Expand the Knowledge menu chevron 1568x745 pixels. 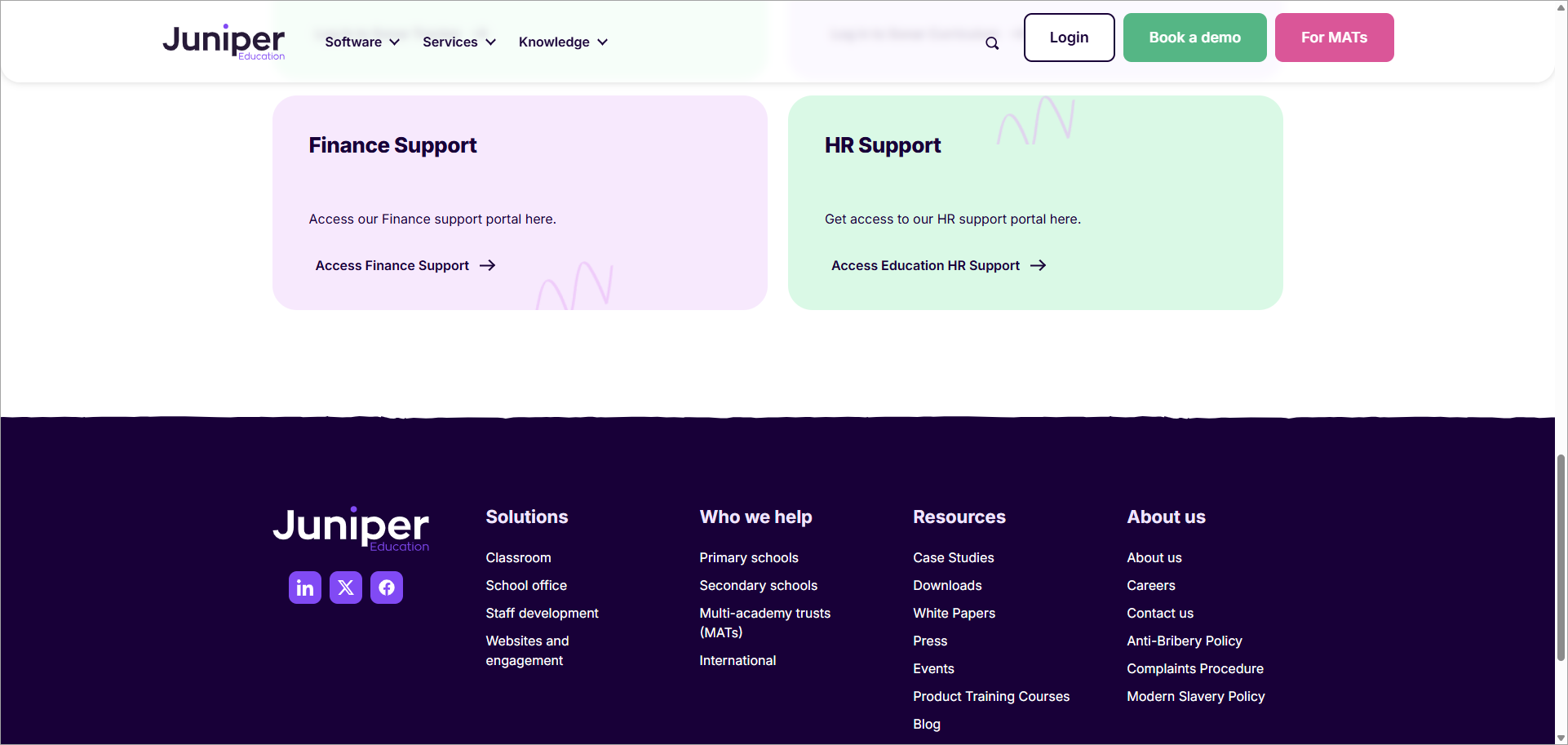click(x=602, y=42)
